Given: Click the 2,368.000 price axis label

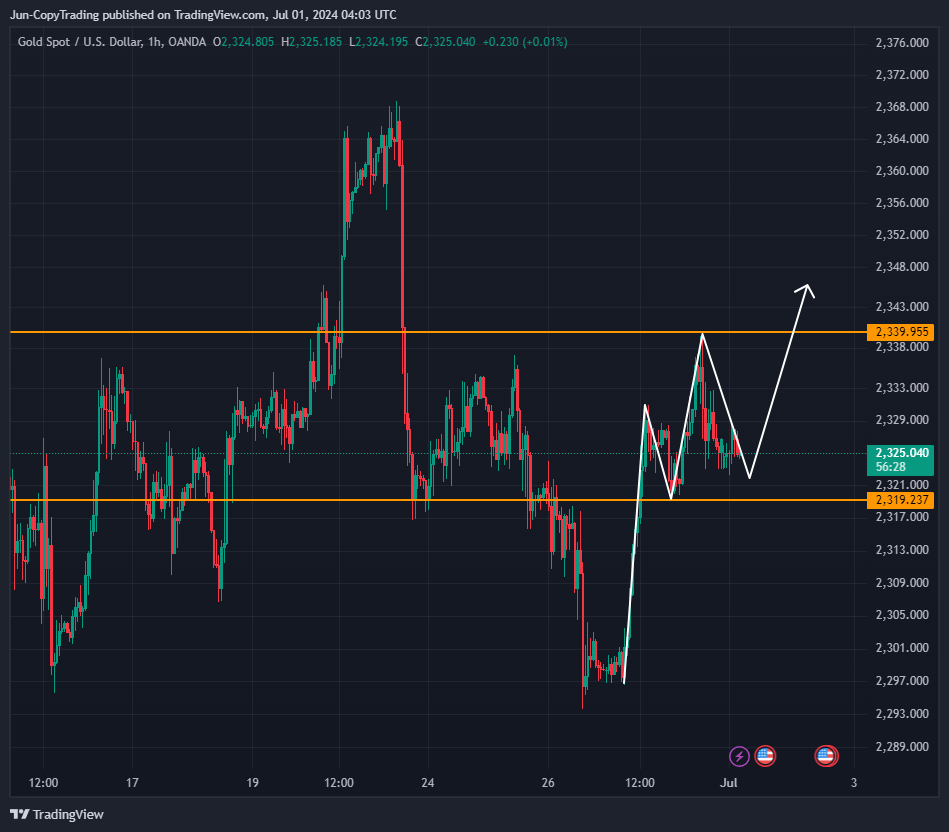Looking at the screenshot, I should pos(902,106).
